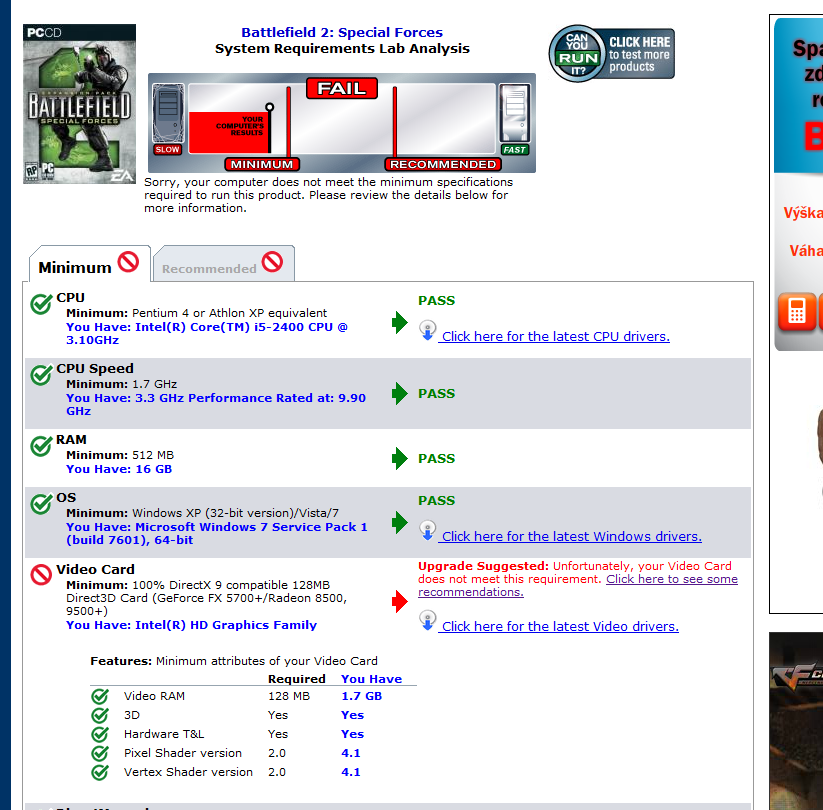Click the check icon next to Pixel Shader version
This screenshot has height=810, width=823.
[x=100, y=753]
